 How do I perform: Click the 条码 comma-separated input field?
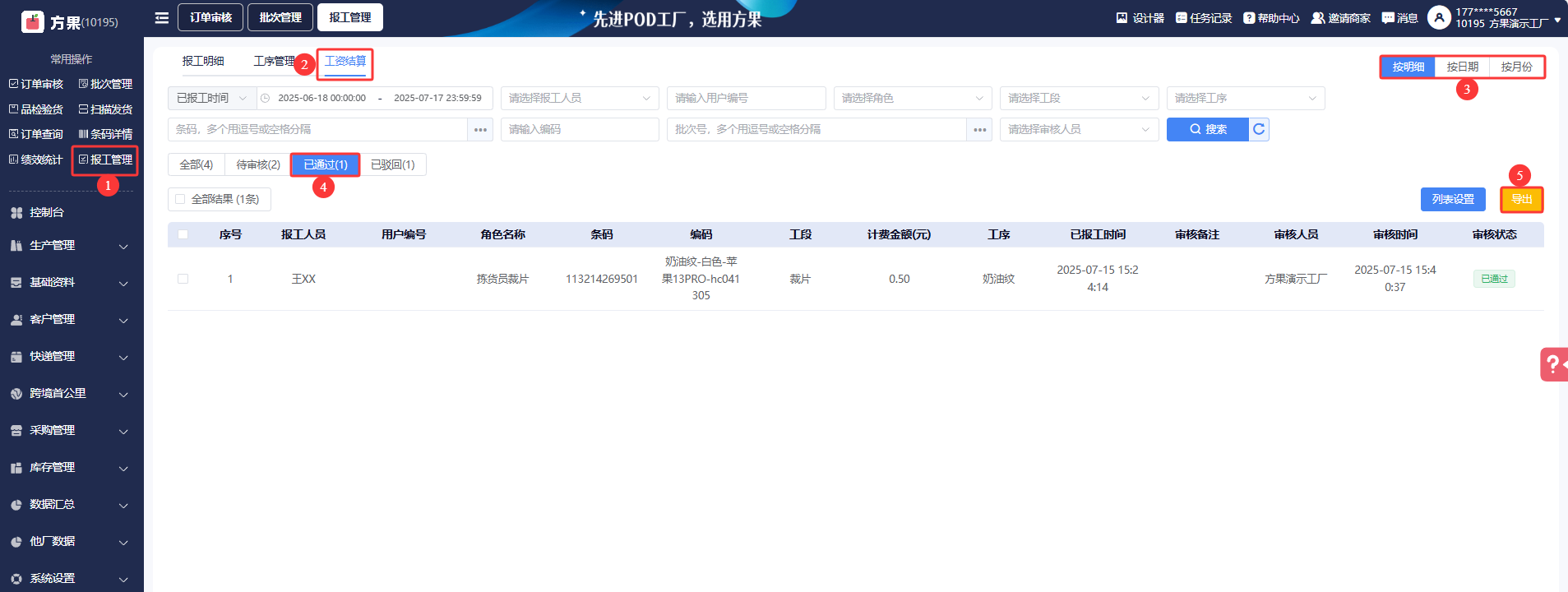tap(317, 129)
